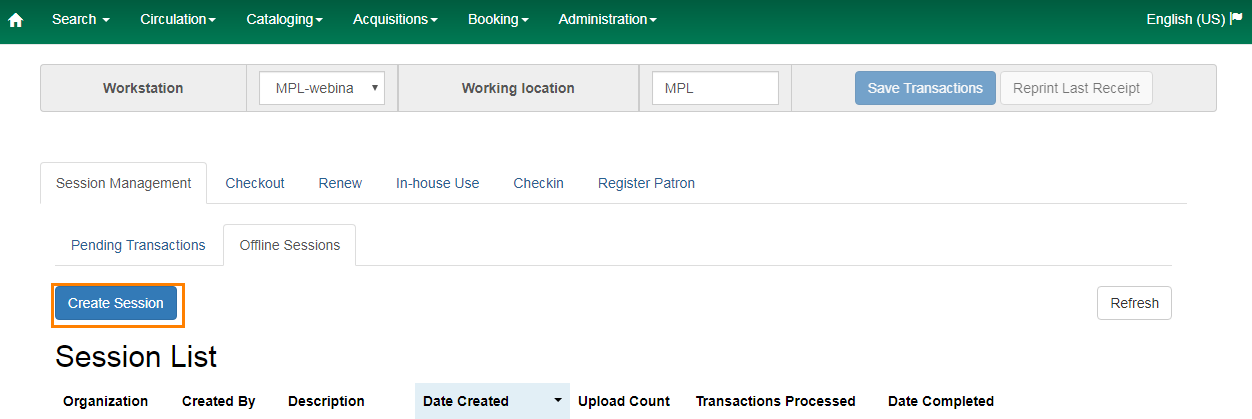Click the Home icon in navbar
Viewport: 1252px width, 419px height.
(15, 20)
